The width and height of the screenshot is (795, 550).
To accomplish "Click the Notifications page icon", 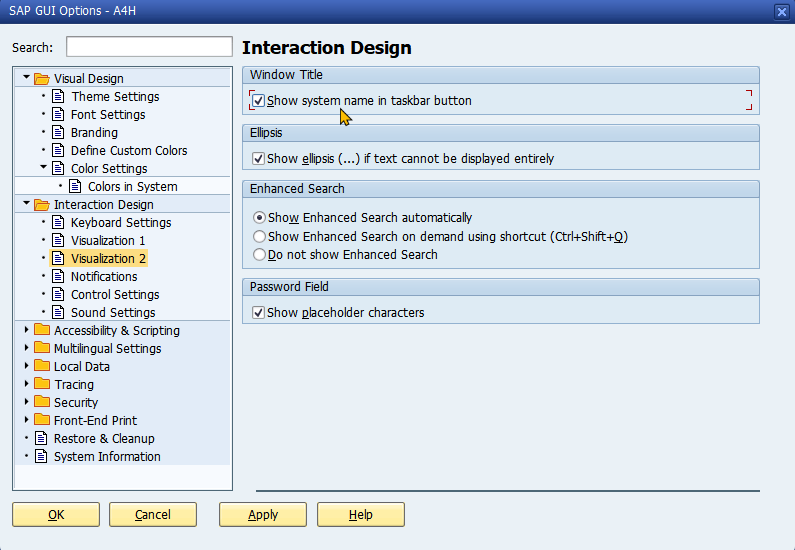I will point(58,276).
